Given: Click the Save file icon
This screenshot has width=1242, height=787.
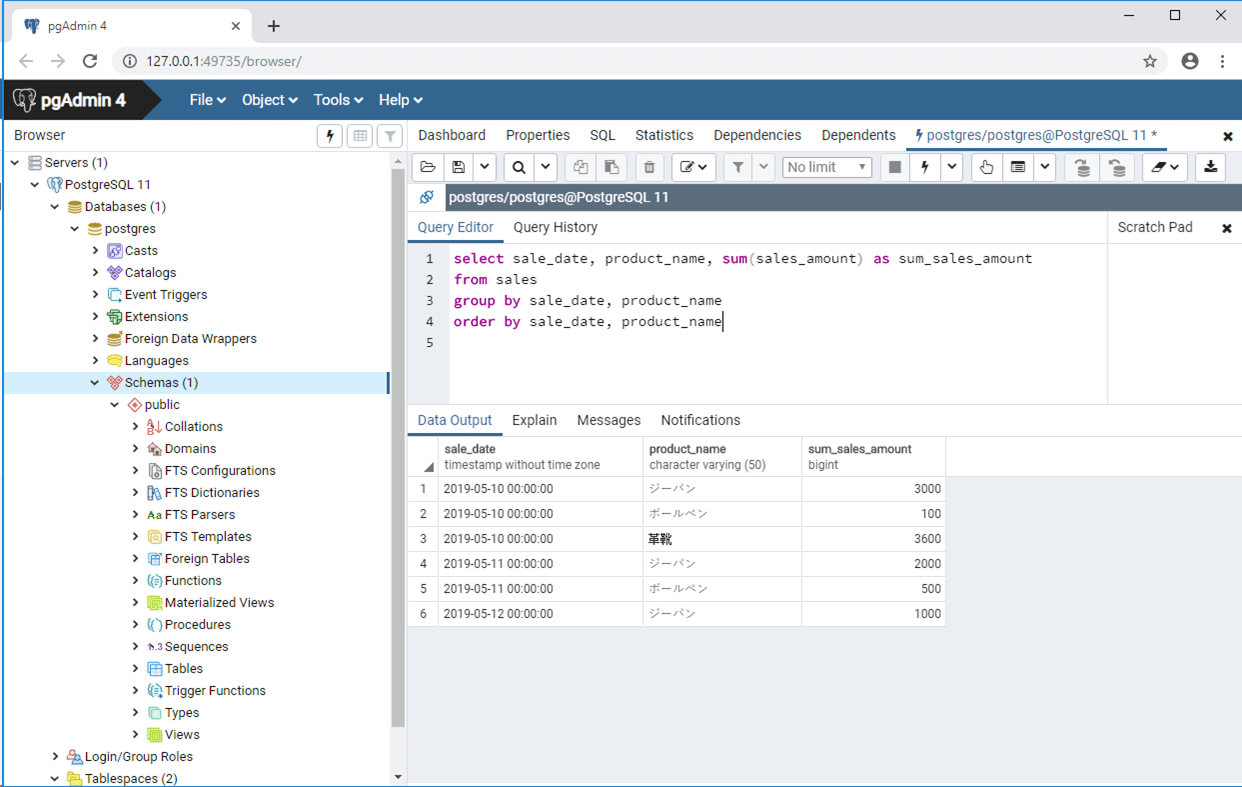Looking at the screenshot, I should click(x=459, y=167).
